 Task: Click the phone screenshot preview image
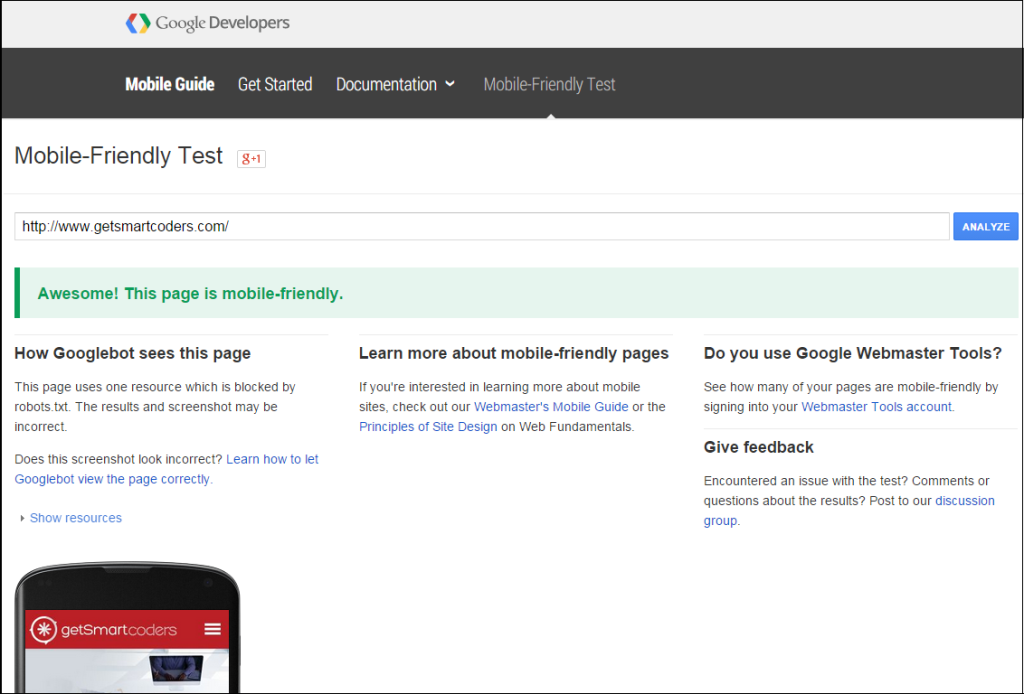coord(127,627)
